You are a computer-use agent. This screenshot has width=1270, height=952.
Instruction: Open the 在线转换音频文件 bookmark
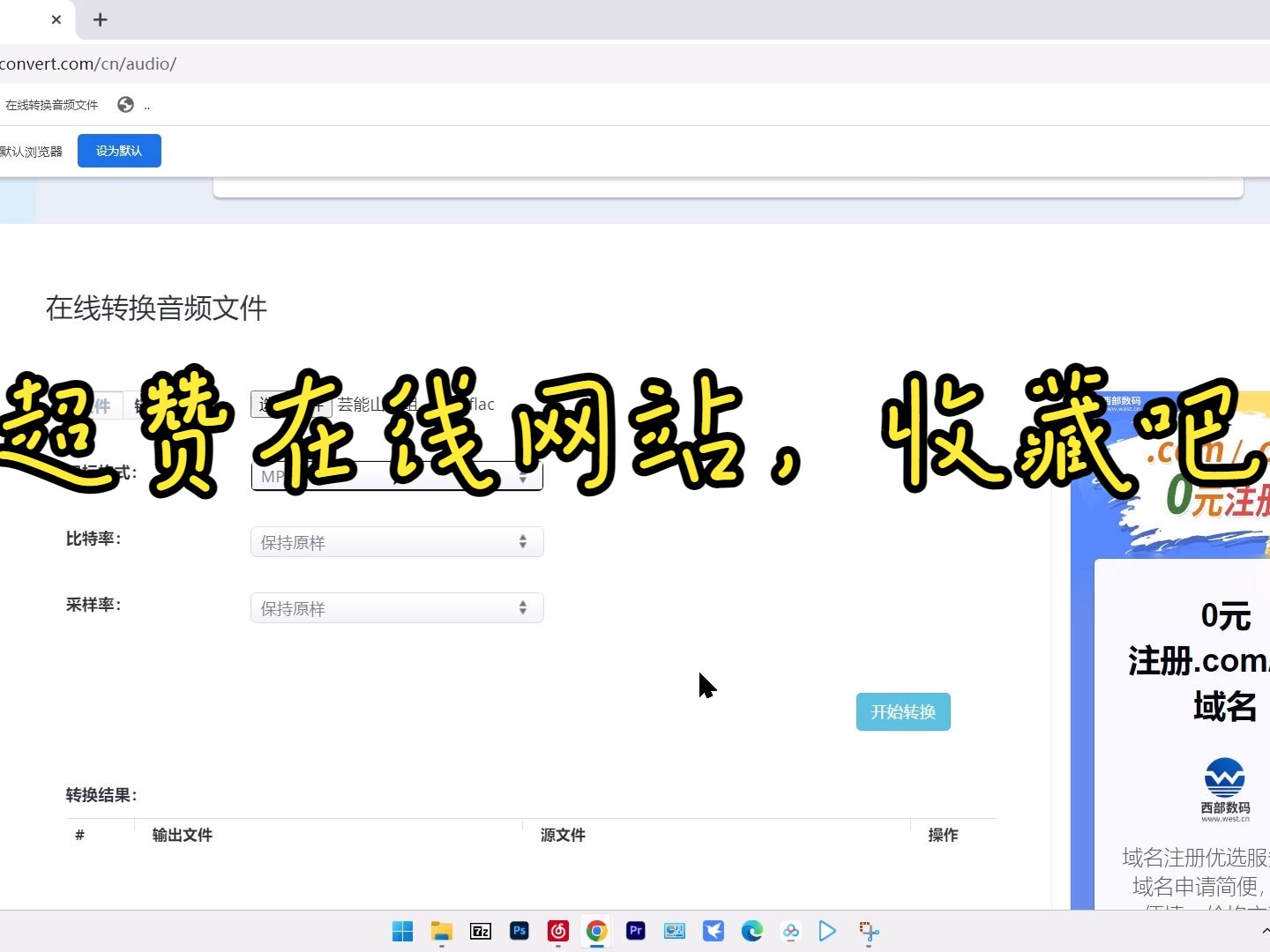click(51, 105)
